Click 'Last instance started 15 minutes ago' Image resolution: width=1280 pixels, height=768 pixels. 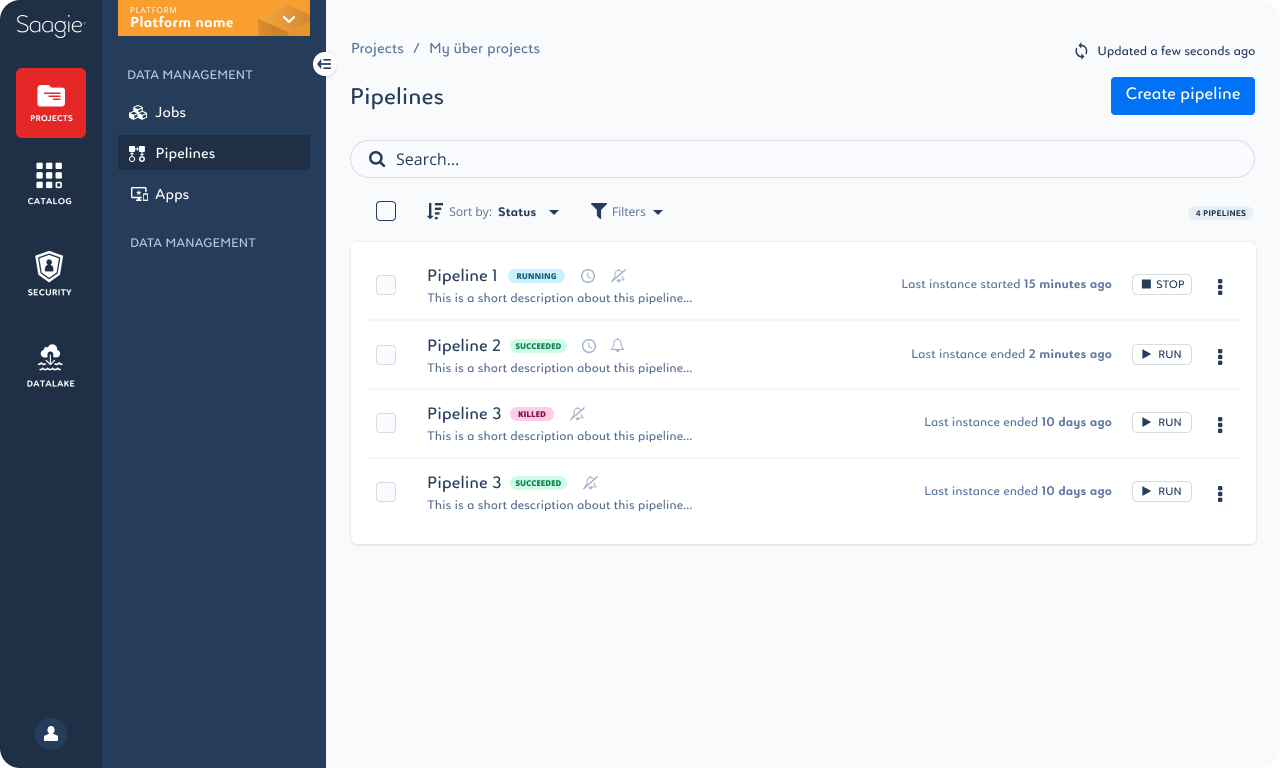pyautogui.click(x=1006, y=285)
